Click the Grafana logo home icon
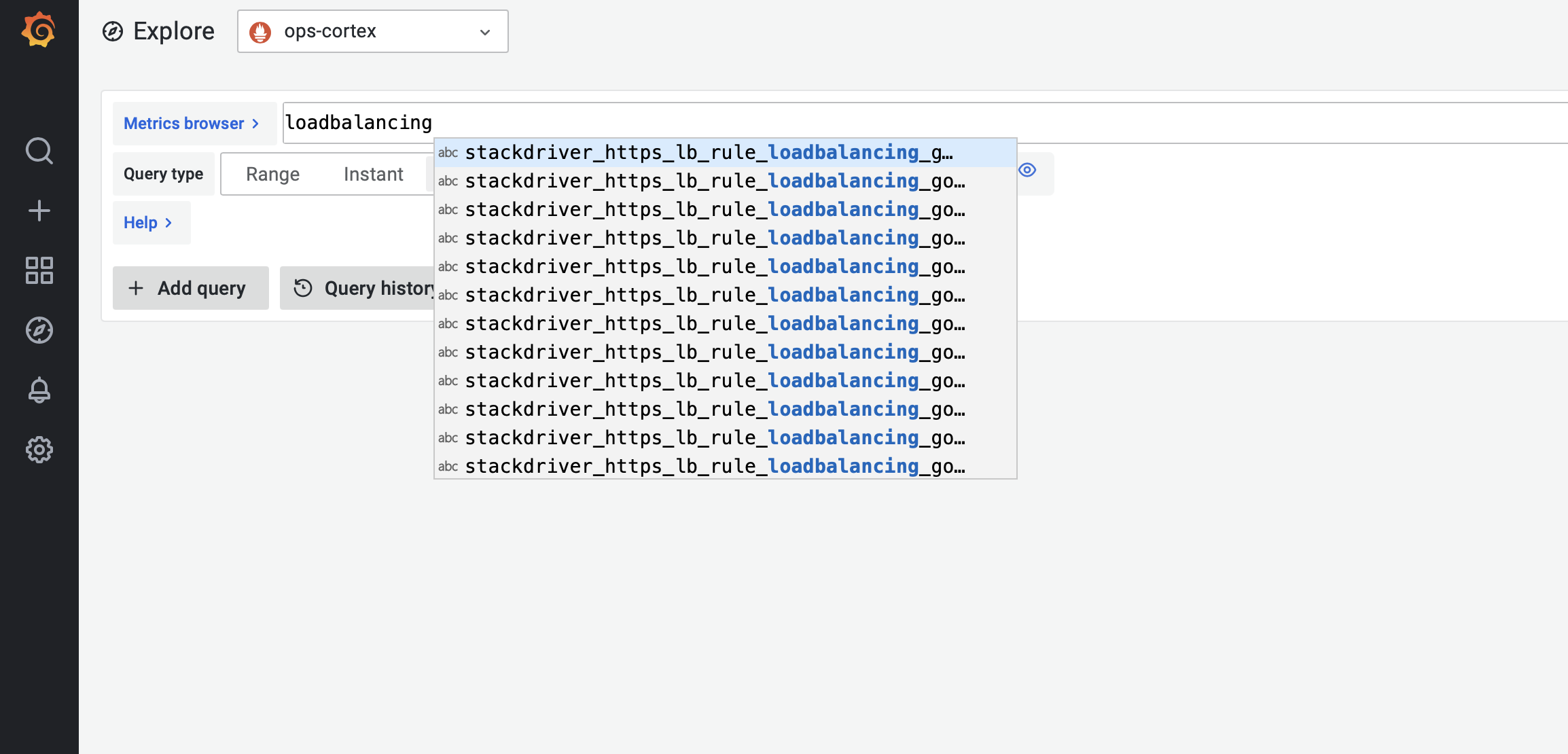Screen dimensions: 1568x754 (39, 31)
